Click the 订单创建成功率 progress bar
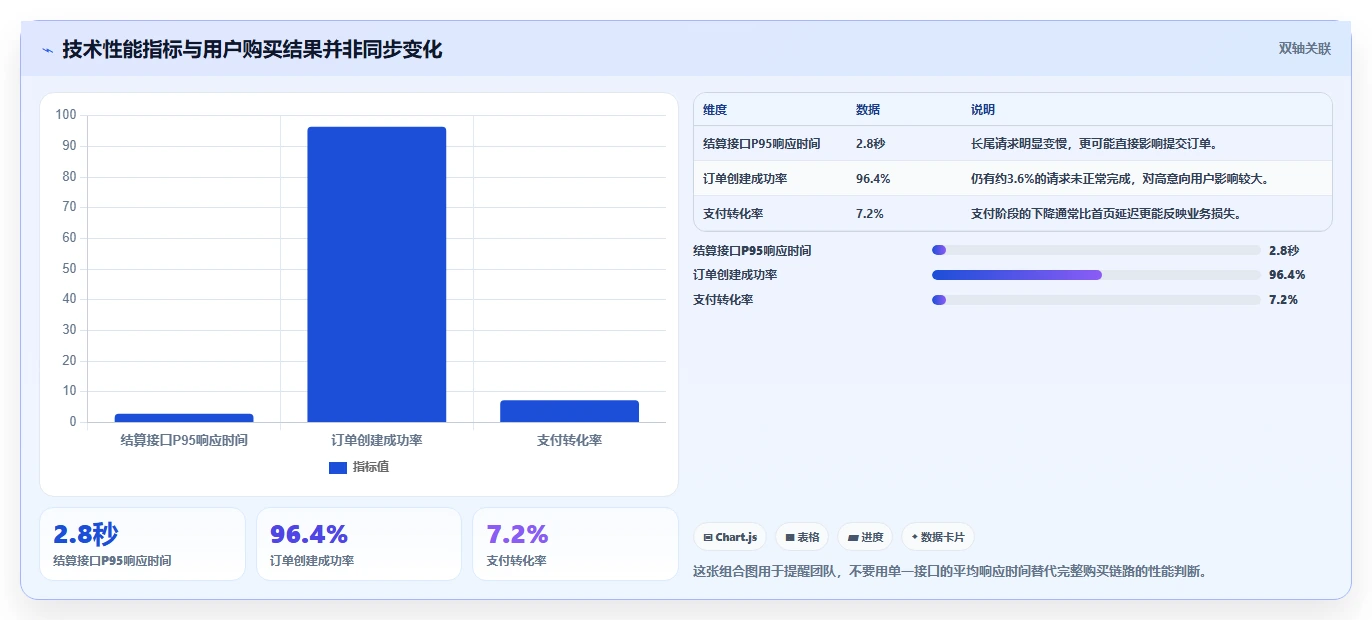Screen dimensions: 1372x620 1095,275
